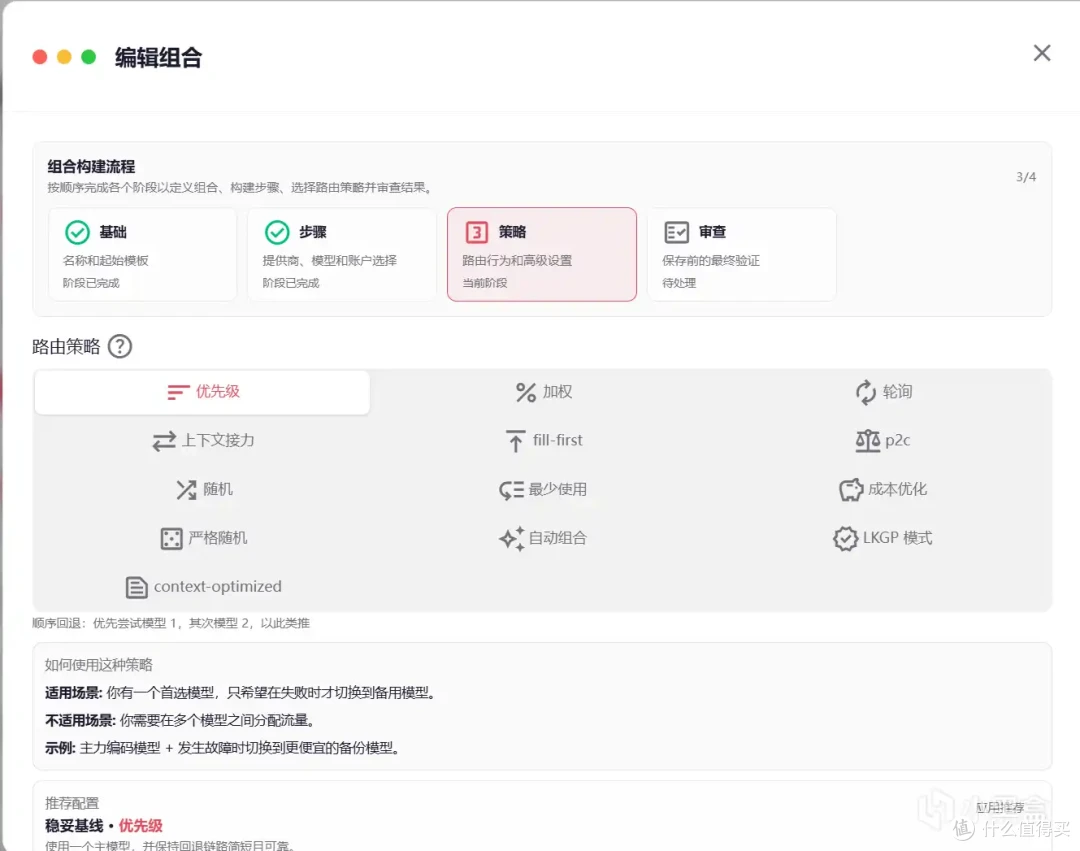Choose the 成本优化 strategy option
The image size is (1080, 851).
coord(884,490)
